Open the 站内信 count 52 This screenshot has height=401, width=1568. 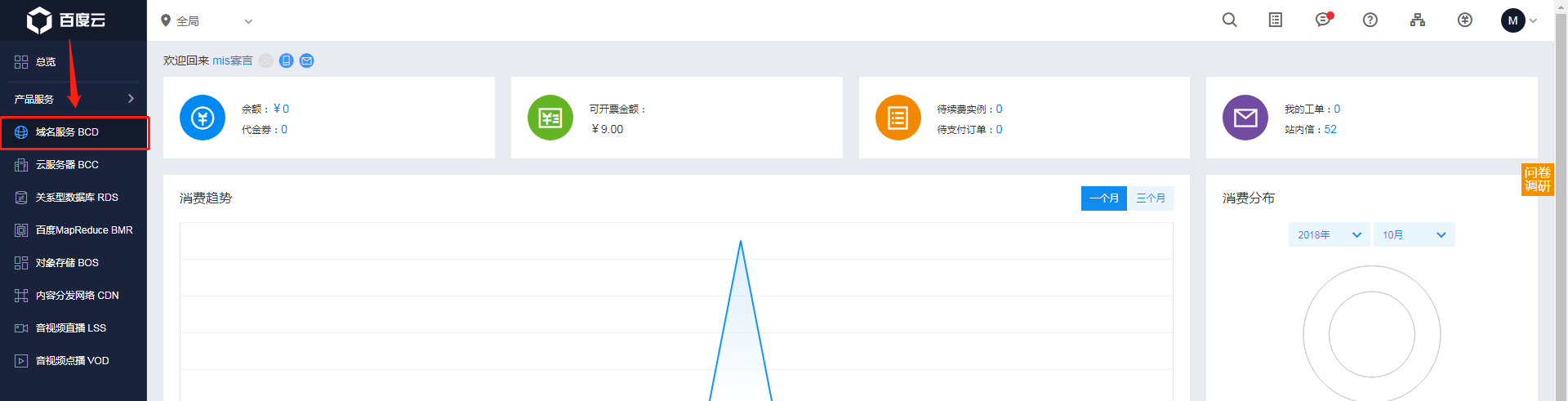click(x=1330, y=129)
